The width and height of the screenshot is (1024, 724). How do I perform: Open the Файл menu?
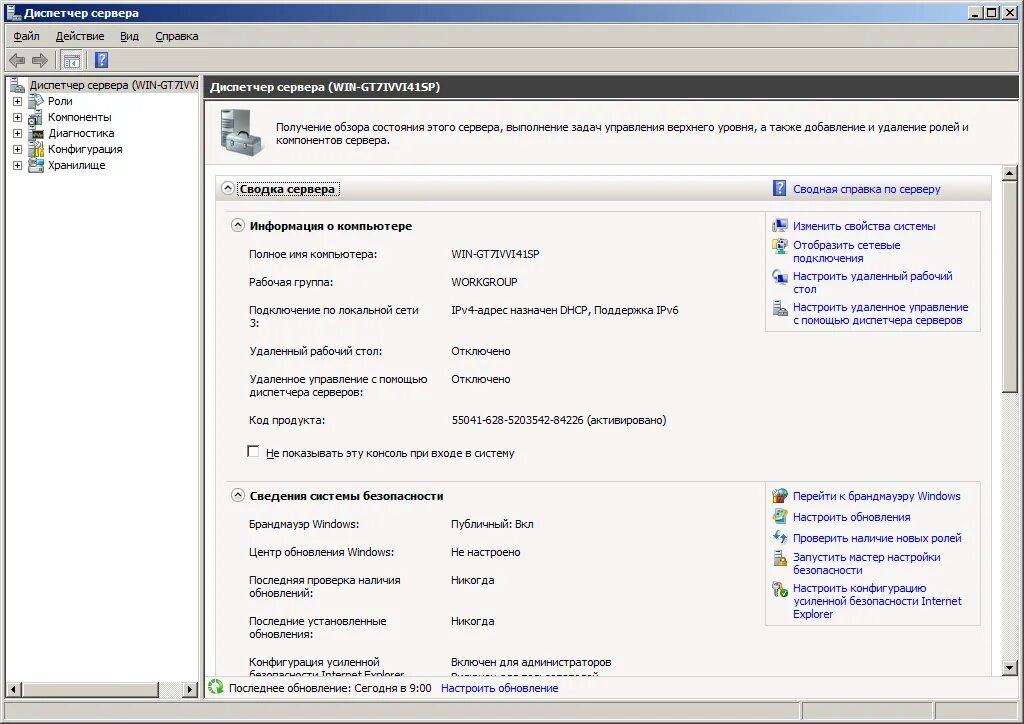26,37
